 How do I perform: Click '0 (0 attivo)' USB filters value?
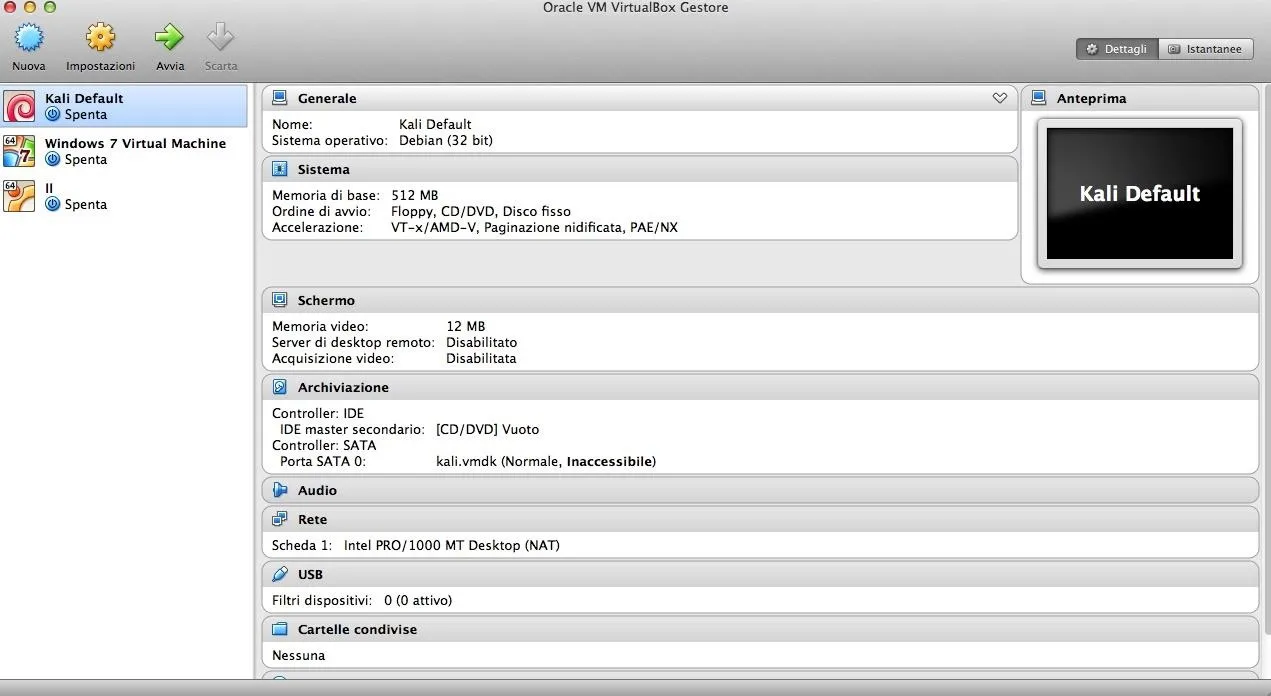(x=418, y=600)
